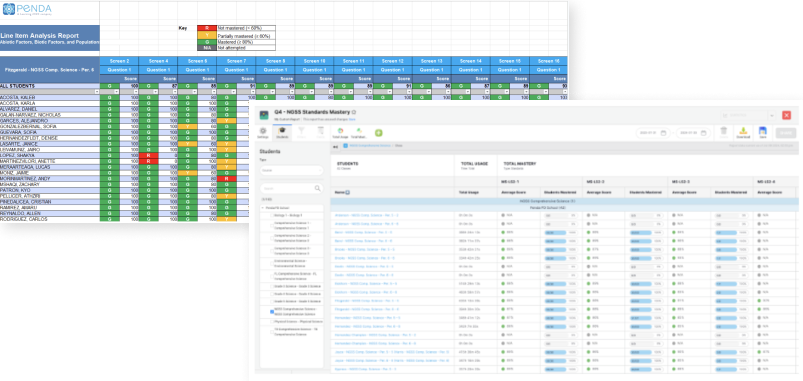Click the start date input field

(x=652, y=133)
